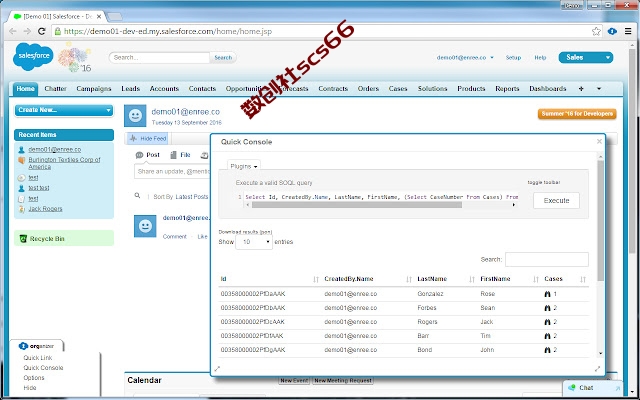Click the plus All Tabs button
The height and width of the screenshot is (400, 640).
coord(581,89)
